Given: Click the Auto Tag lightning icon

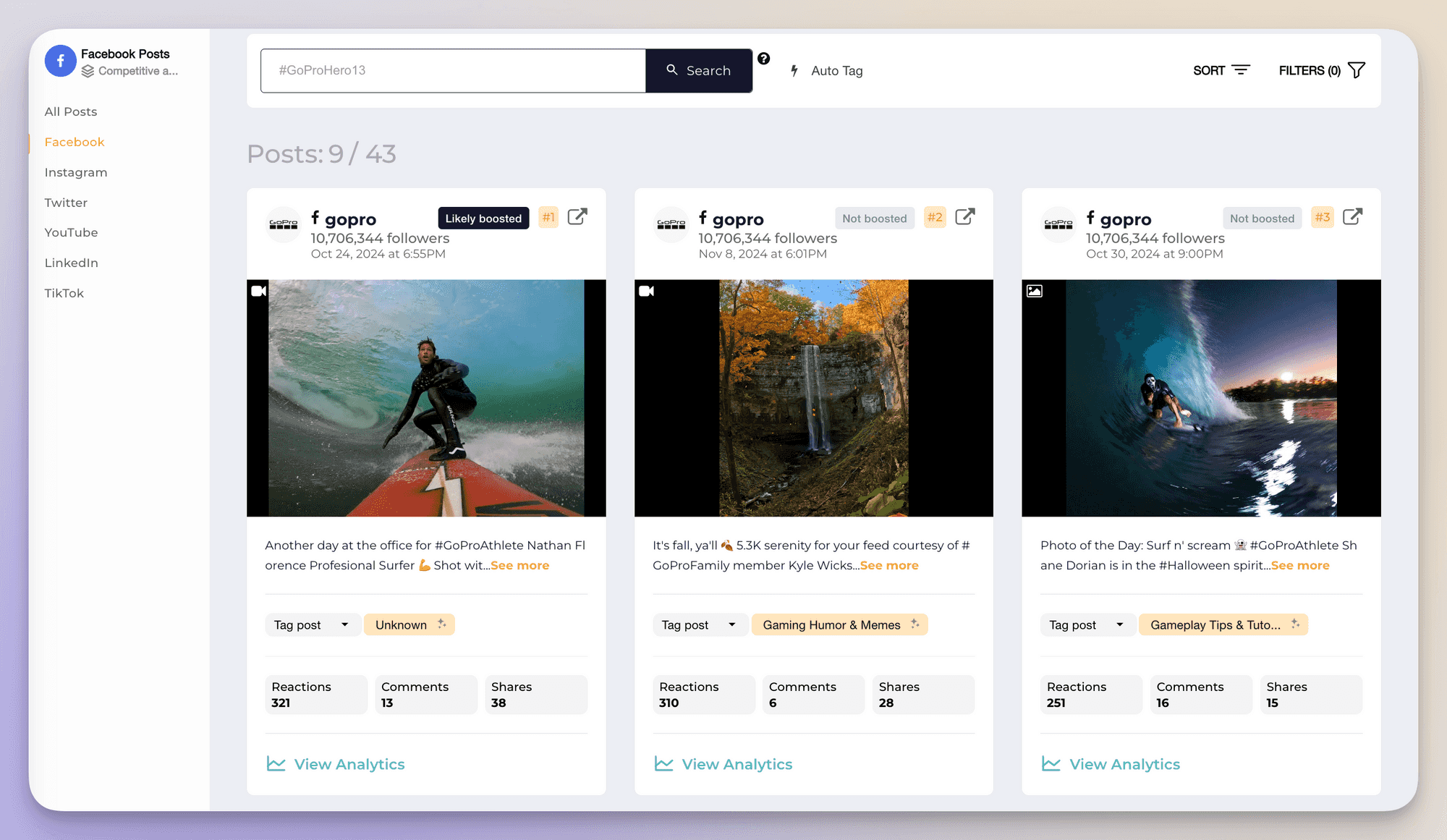Looking at the screenshot, I should (x=794, y=70).
